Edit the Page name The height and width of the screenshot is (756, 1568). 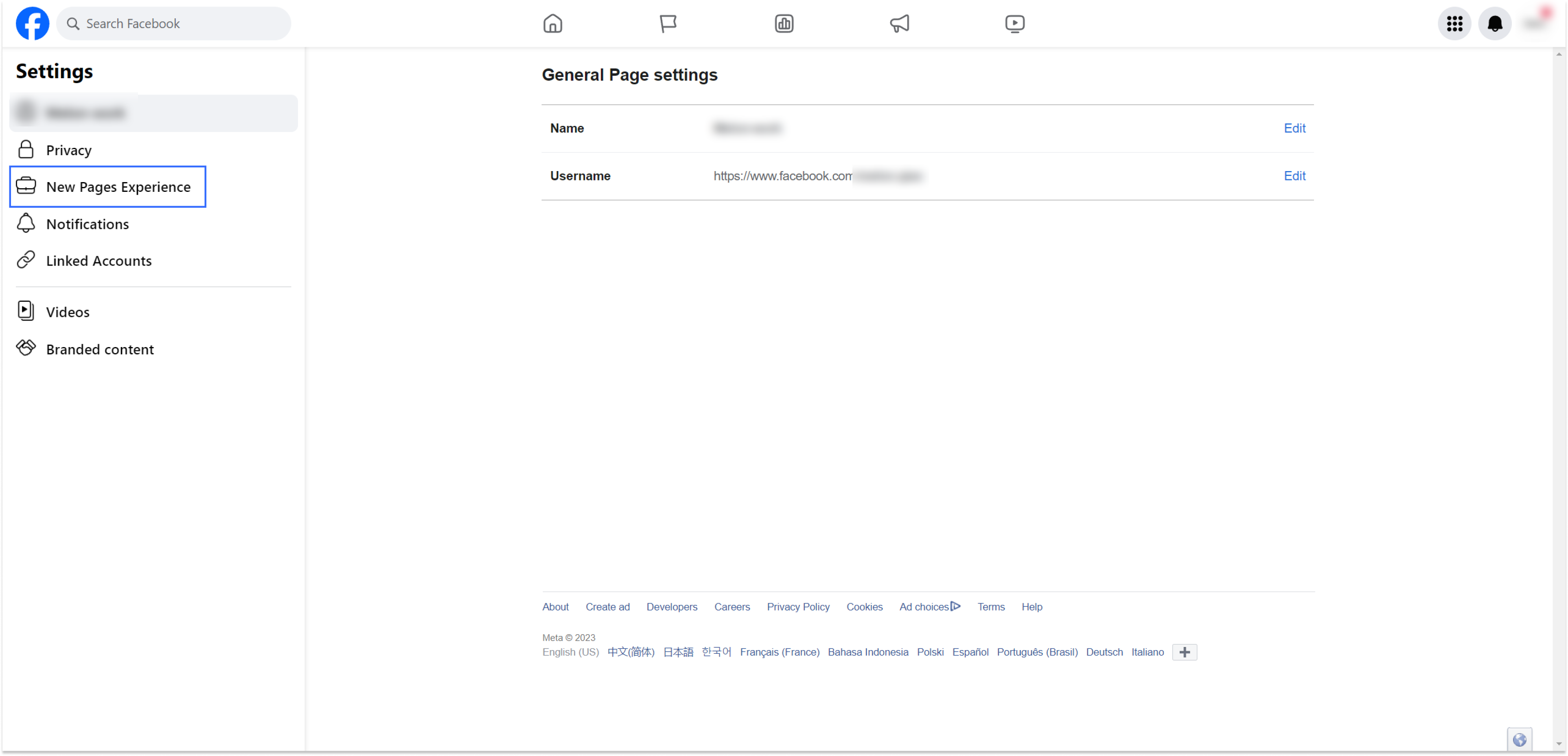1294,128
